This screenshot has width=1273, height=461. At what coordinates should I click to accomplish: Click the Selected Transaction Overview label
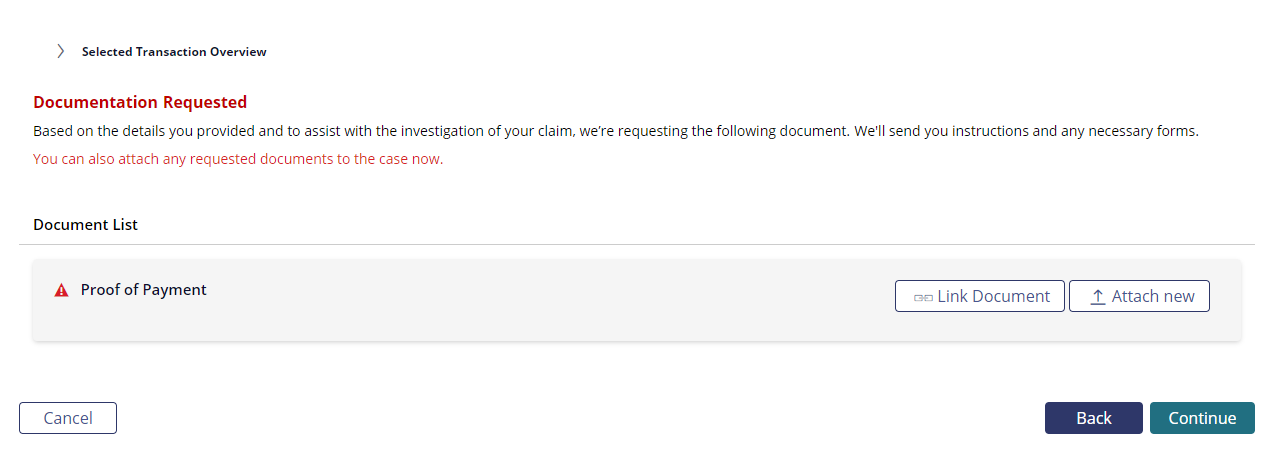click(174, 51)
